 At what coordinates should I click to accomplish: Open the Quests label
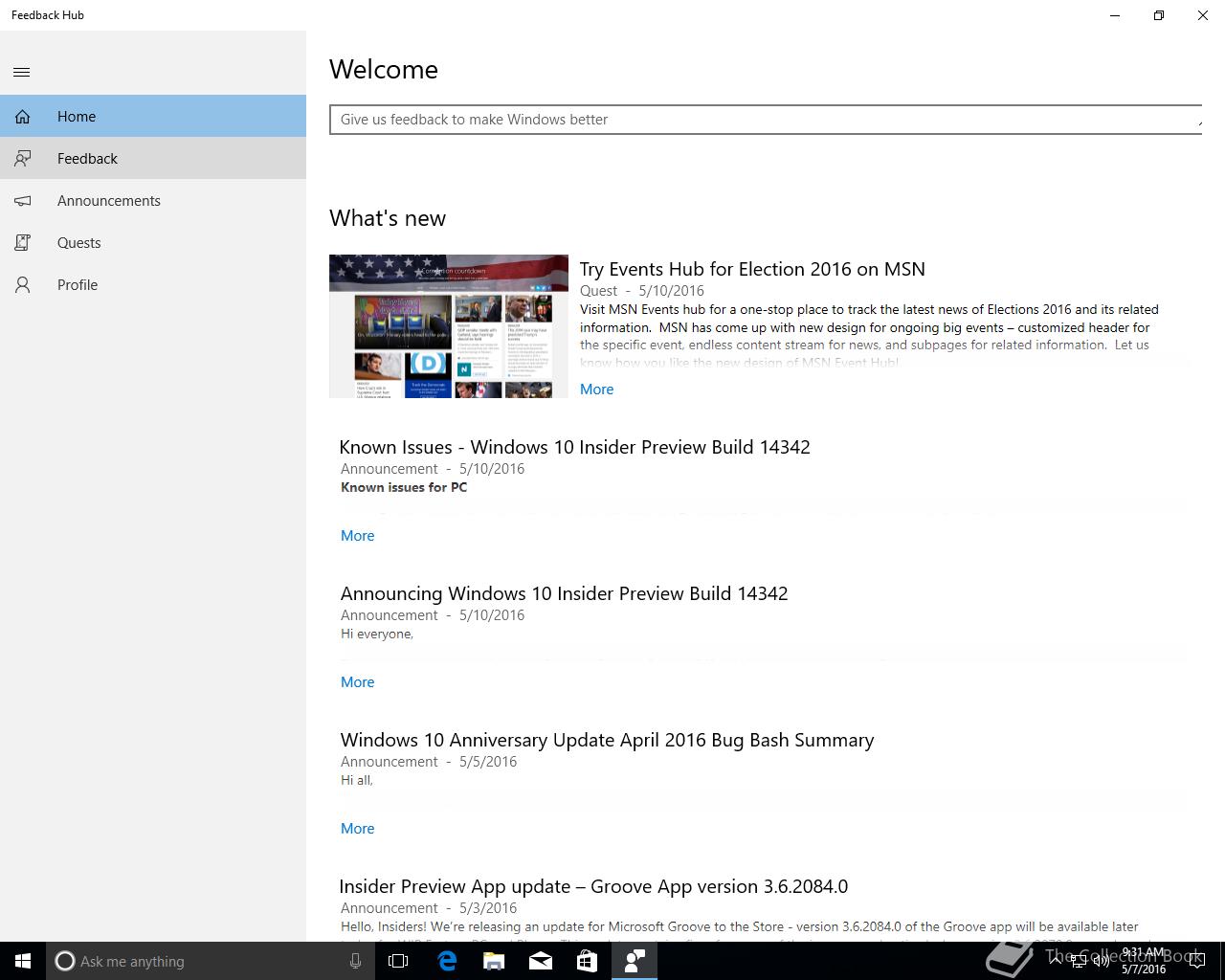[78, 243]
